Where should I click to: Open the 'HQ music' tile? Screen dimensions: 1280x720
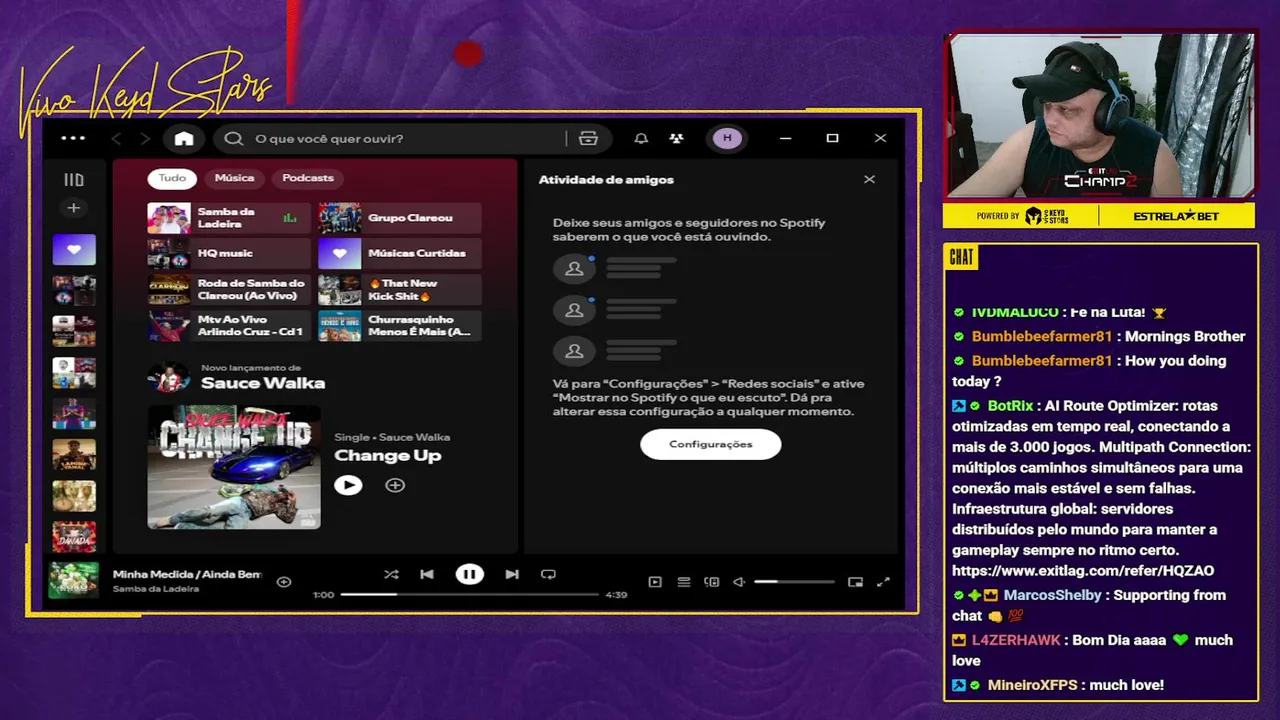[x=229, y=254]
